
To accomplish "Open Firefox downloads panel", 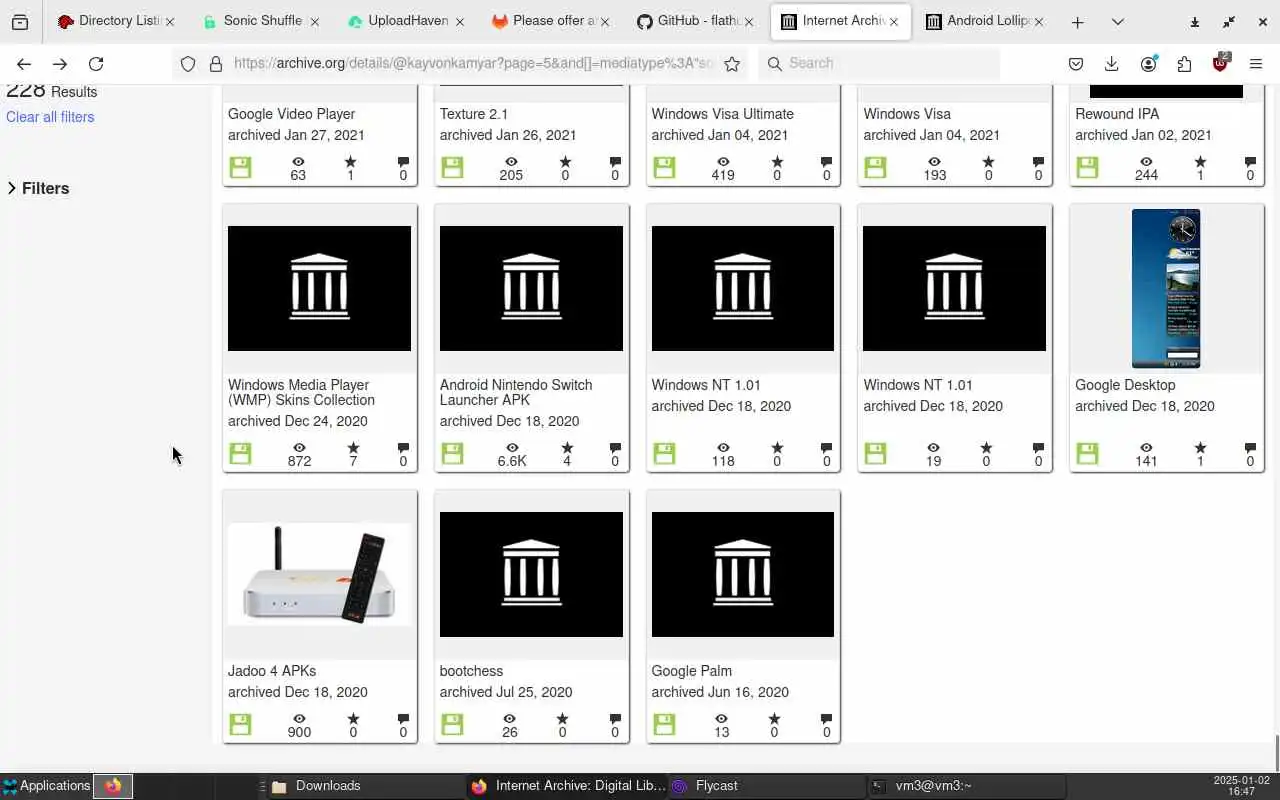I will (x=1111, y=64).
